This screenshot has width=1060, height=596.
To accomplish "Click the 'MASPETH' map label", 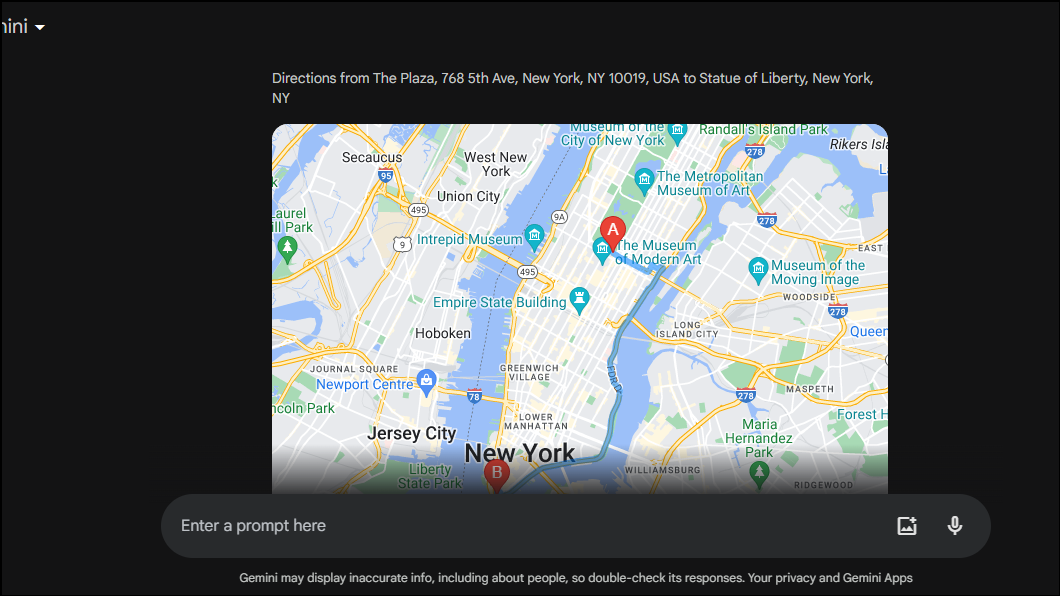I will (x=810, y=389).
